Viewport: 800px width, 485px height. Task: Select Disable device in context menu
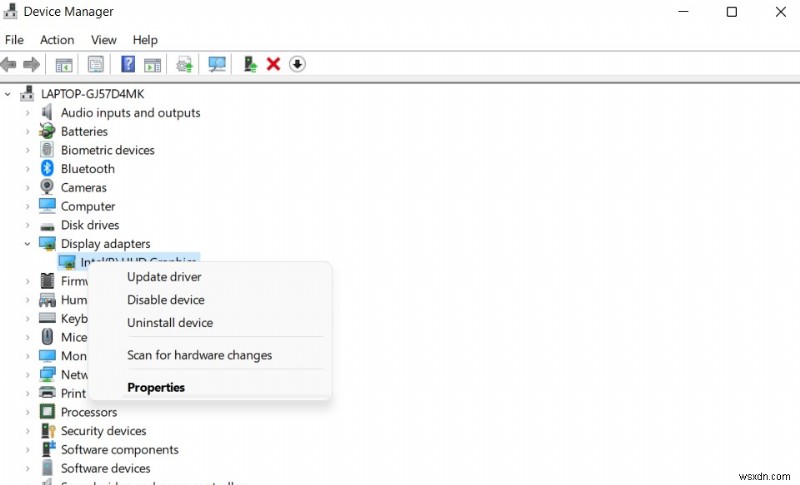click(165, 300)
